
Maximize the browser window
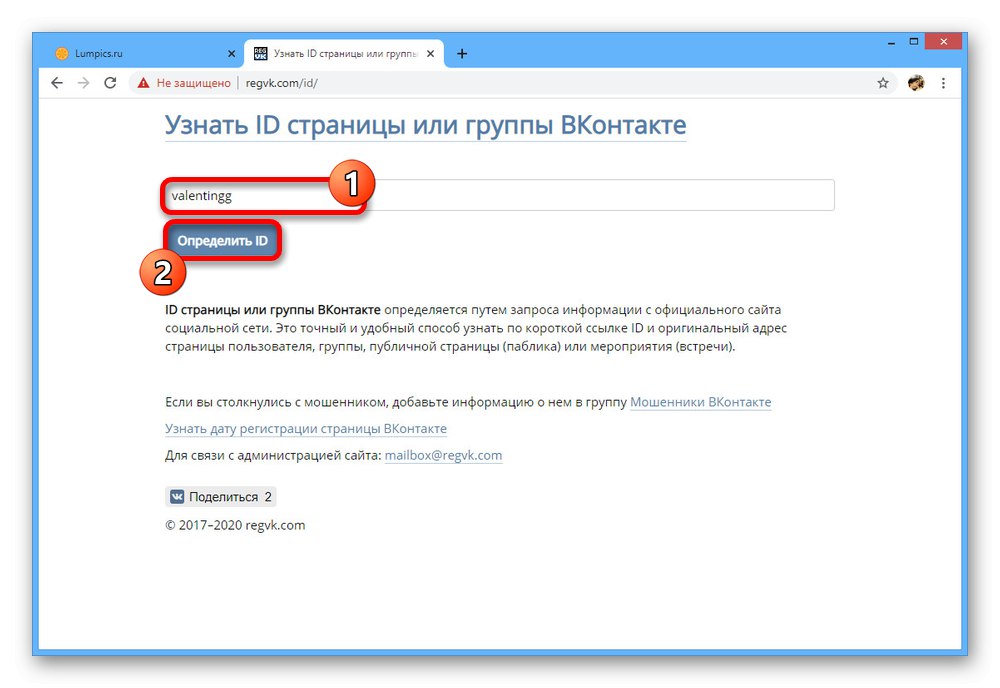point(914,42)
